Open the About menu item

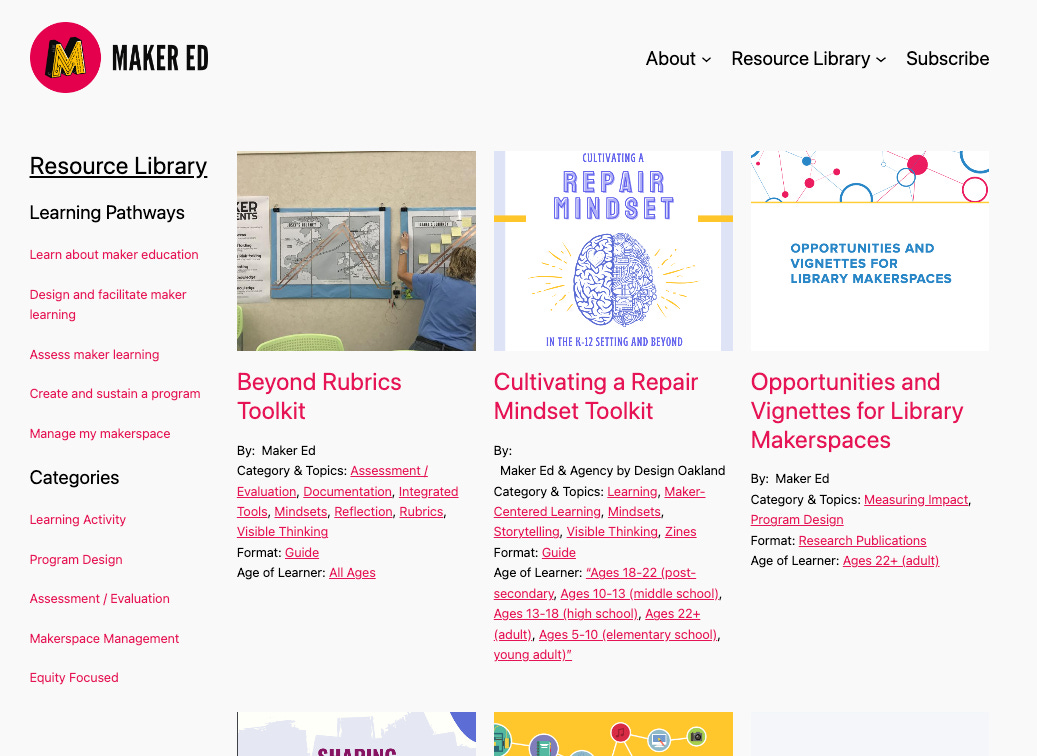click(671, 59)
